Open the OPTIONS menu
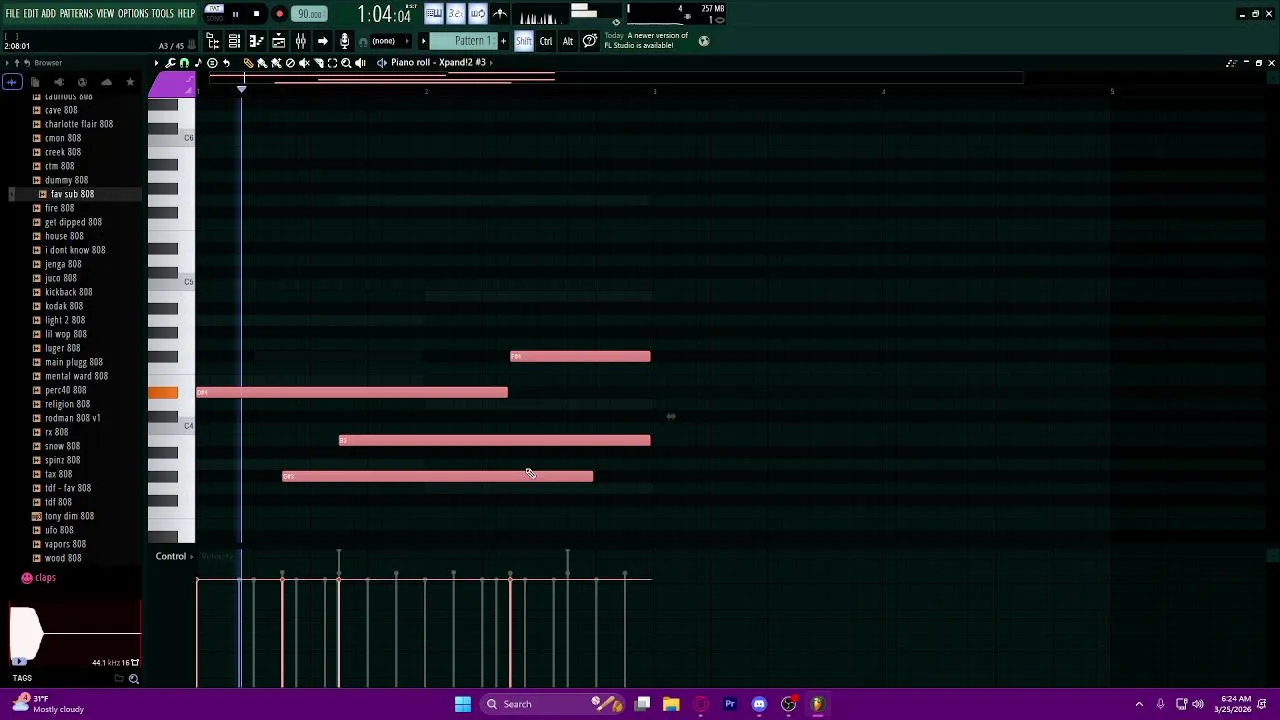 (133, 14)
